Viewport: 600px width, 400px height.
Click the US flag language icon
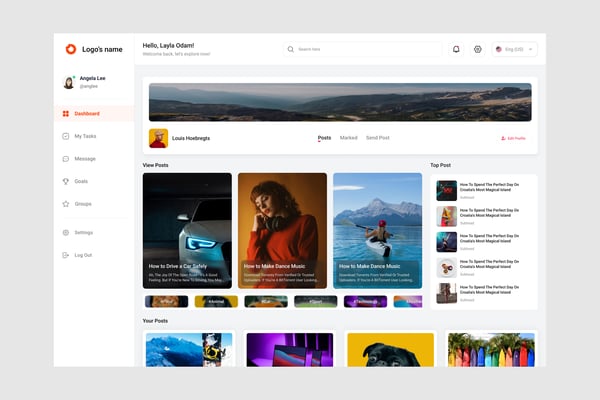point(499,49)
